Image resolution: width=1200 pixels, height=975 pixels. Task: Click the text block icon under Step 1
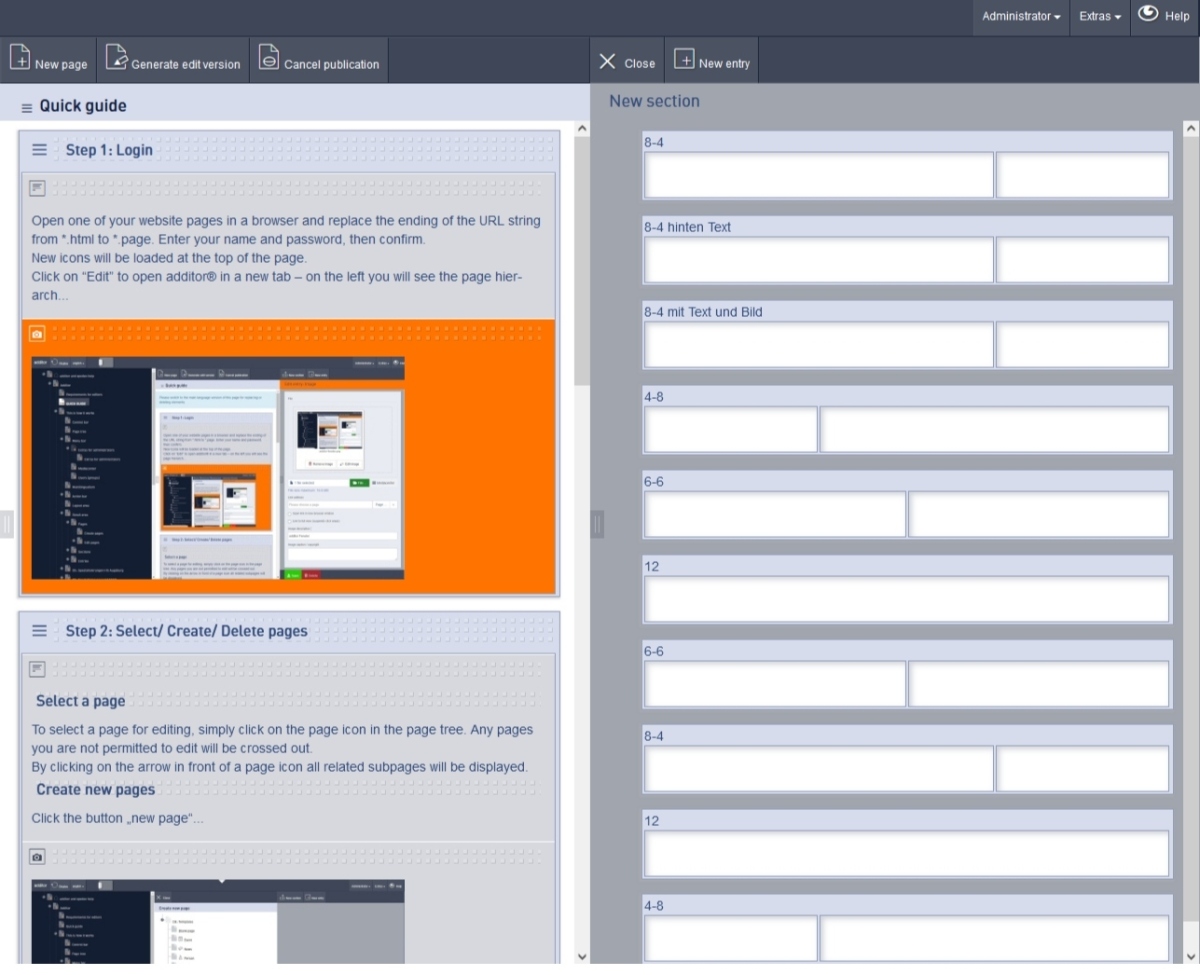point(37,188)
